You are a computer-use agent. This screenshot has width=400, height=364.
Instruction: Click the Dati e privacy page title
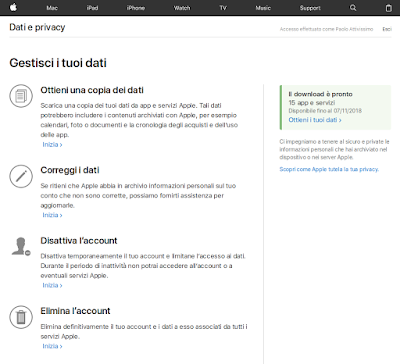pyautogui.click(x=37, y=27)
